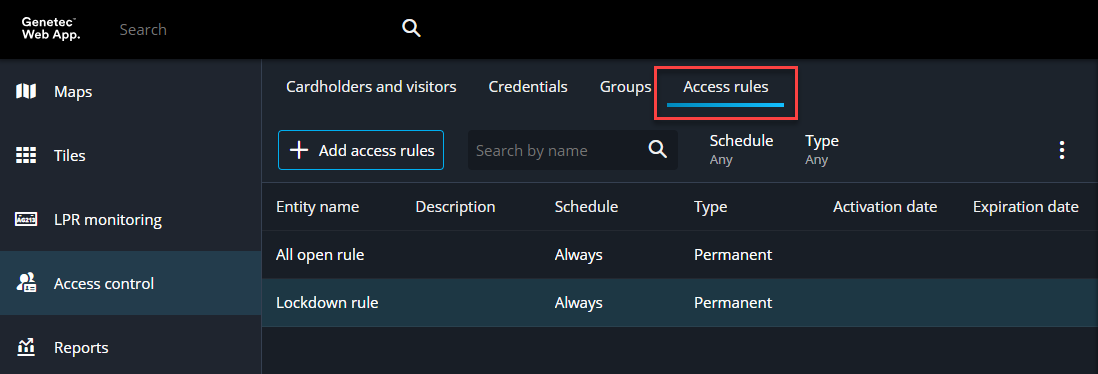Click the magnifier icon in top search bar
The image size is (1098, 374).
click(411, 29)
